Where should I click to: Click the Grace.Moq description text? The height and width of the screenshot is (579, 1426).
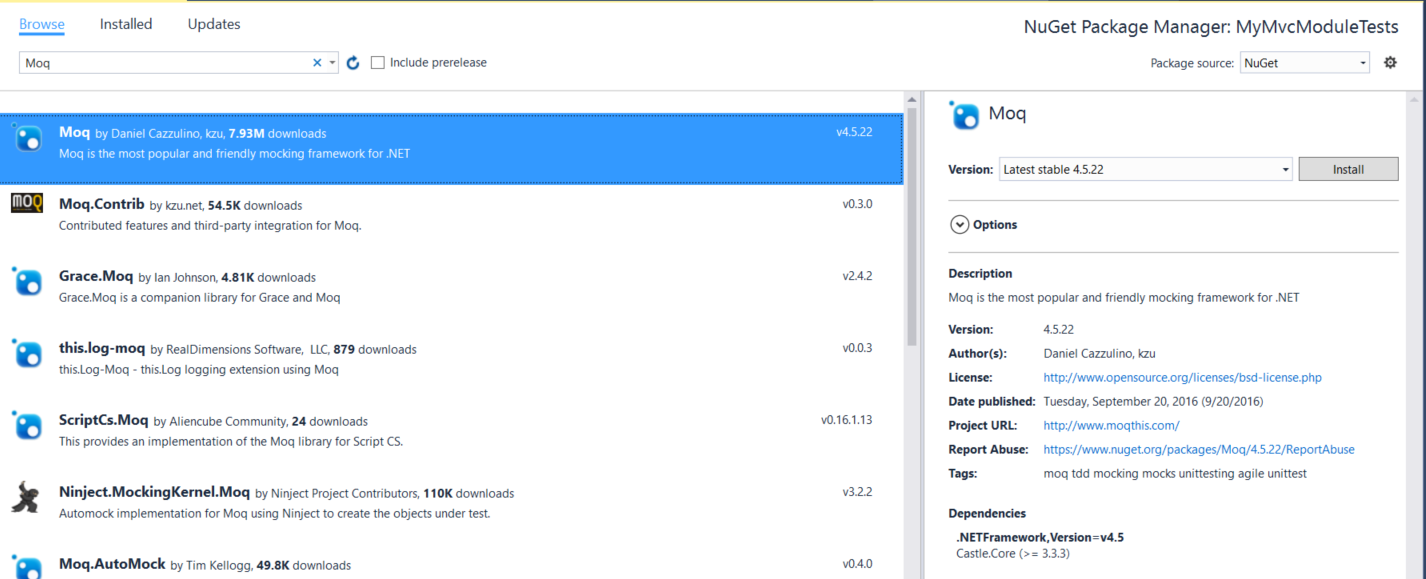[199, 298]
